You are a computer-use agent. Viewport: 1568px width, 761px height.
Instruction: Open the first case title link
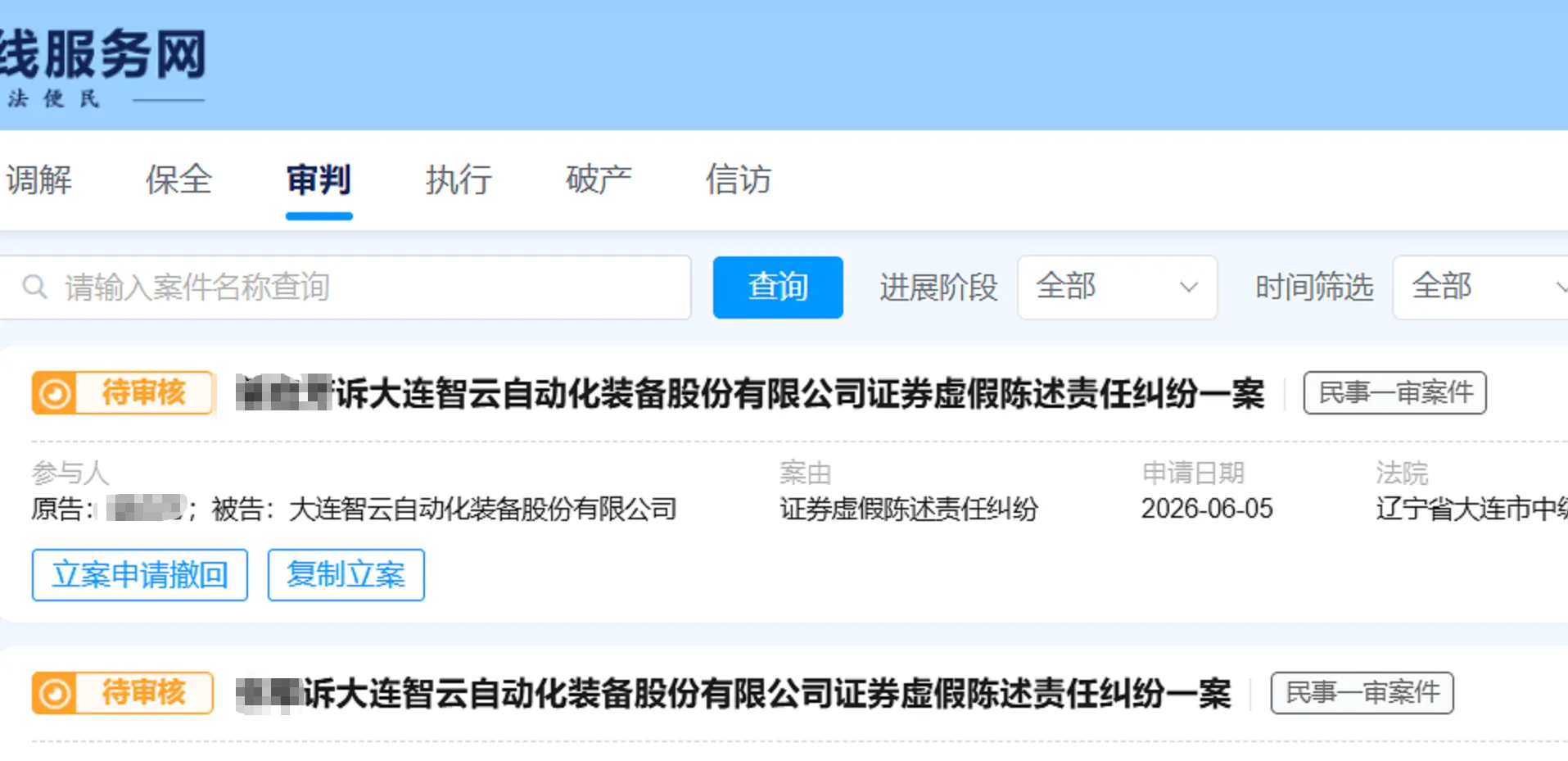point(750,393)
